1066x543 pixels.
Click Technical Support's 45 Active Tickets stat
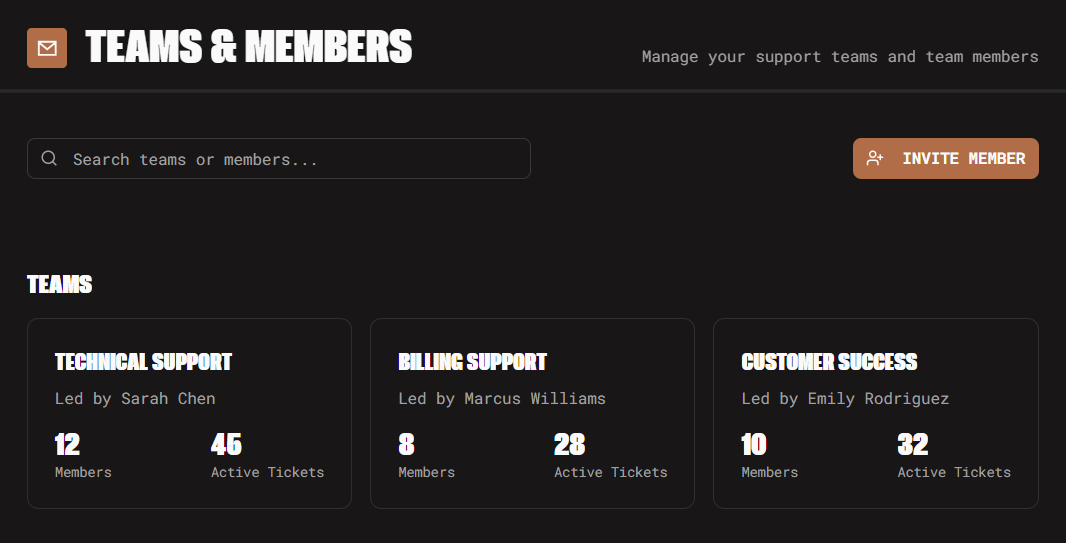click(267, 455)
